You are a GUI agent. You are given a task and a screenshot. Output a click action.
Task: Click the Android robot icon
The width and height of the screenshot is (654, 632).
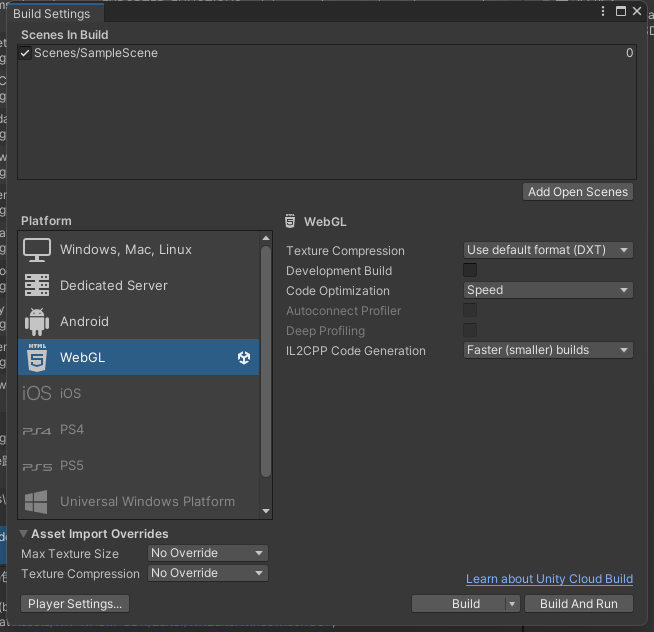tap(37, 322)
